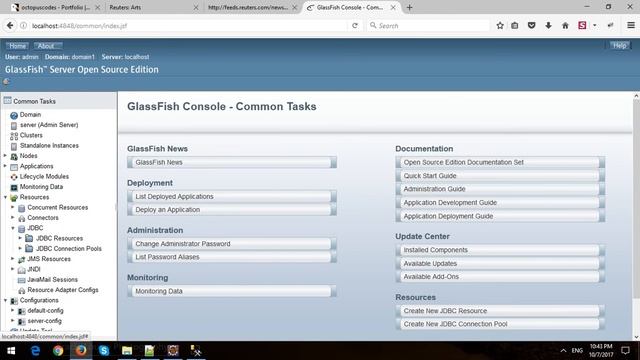Select Resource Adapter Configs tree item
This screenshot has height=360, width=640.
pos(63,290)
